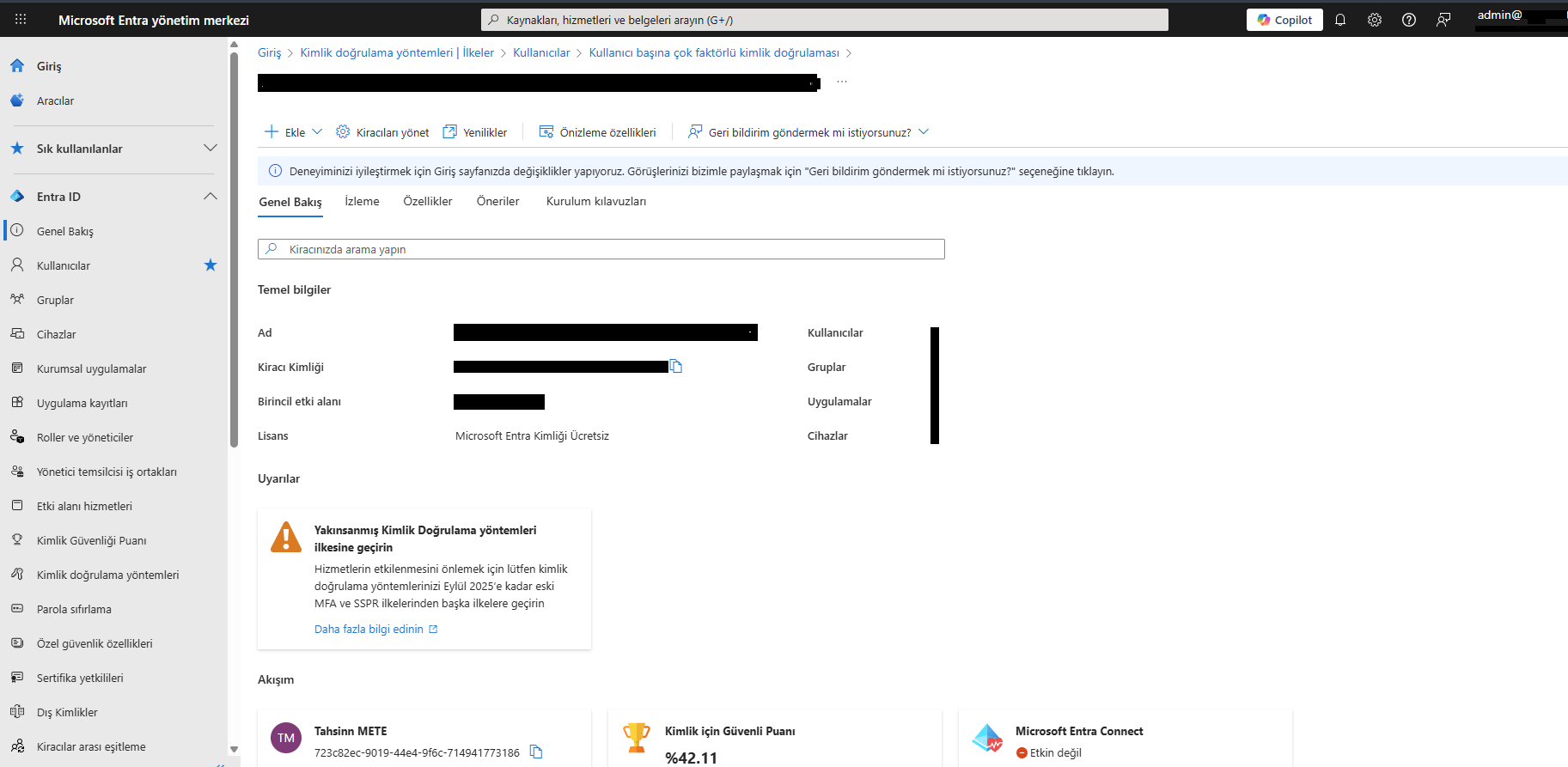Click the trophy icon on the secure score card
Screen dimensions: 1568x767
637,738
